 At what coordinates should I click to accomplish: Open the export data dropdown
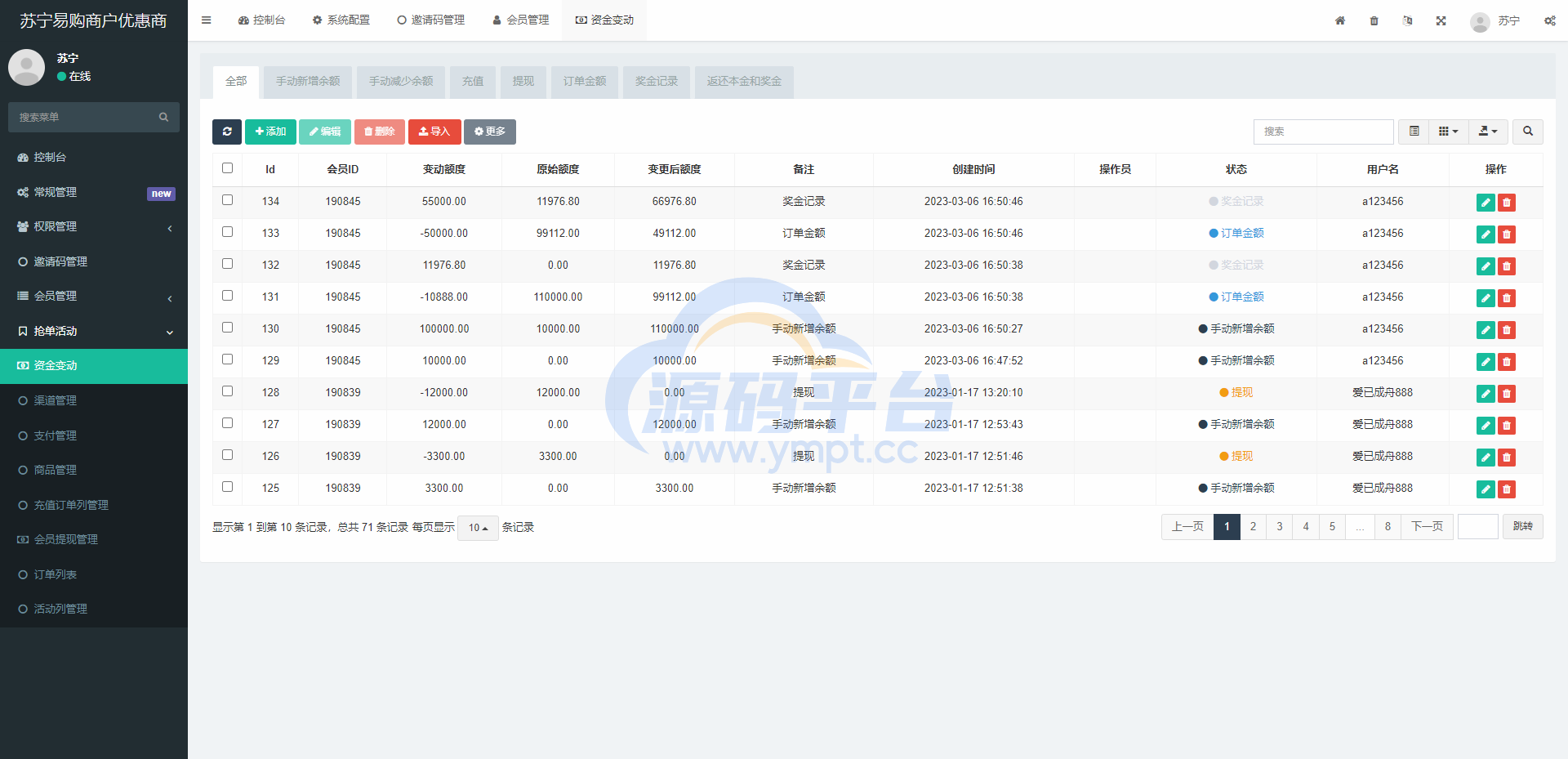pyautogui.click(x=1488, y=132)
